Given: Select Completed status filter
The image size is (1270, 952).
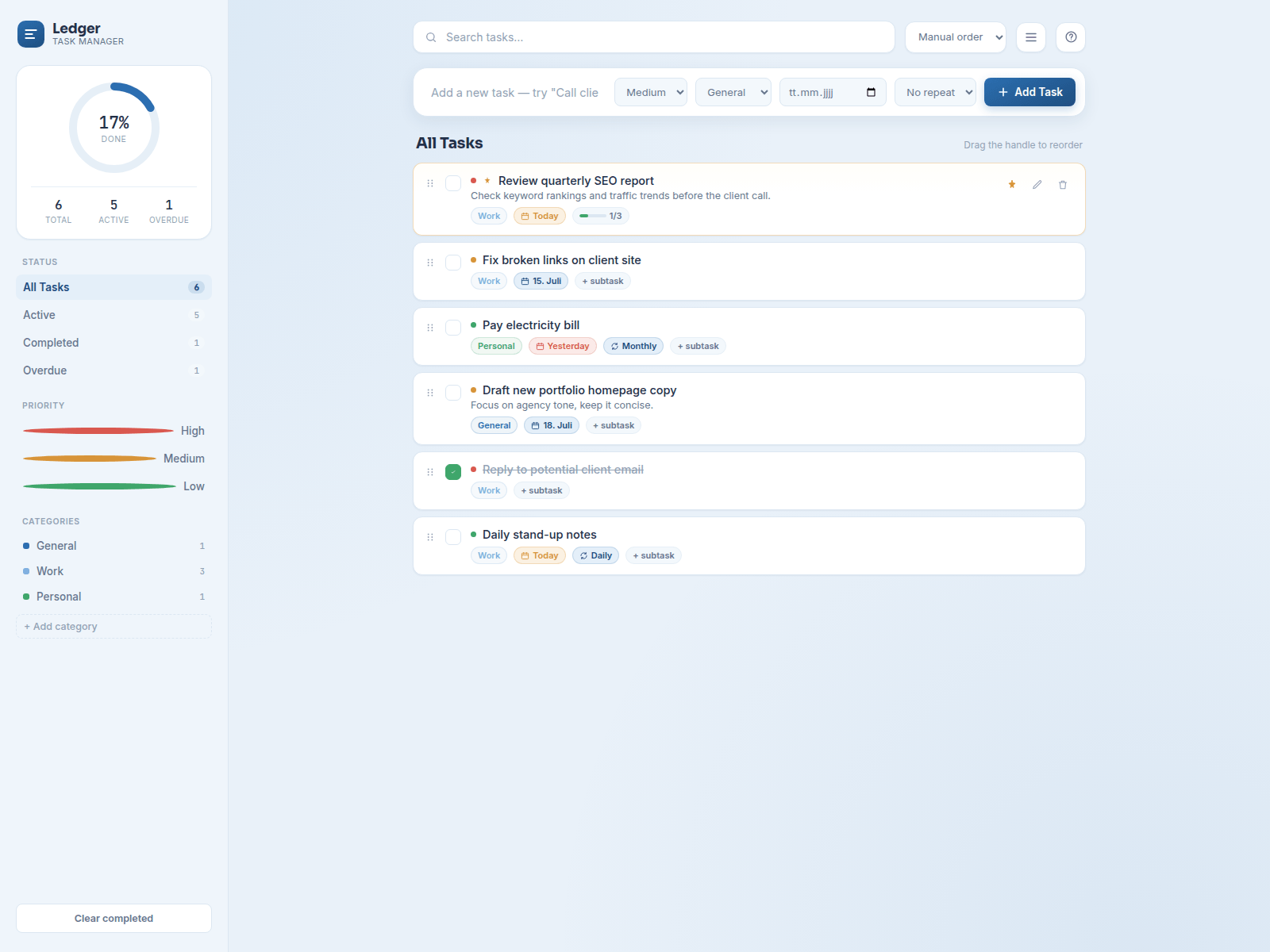Looking at the screenshot, I should pos(114,343).
